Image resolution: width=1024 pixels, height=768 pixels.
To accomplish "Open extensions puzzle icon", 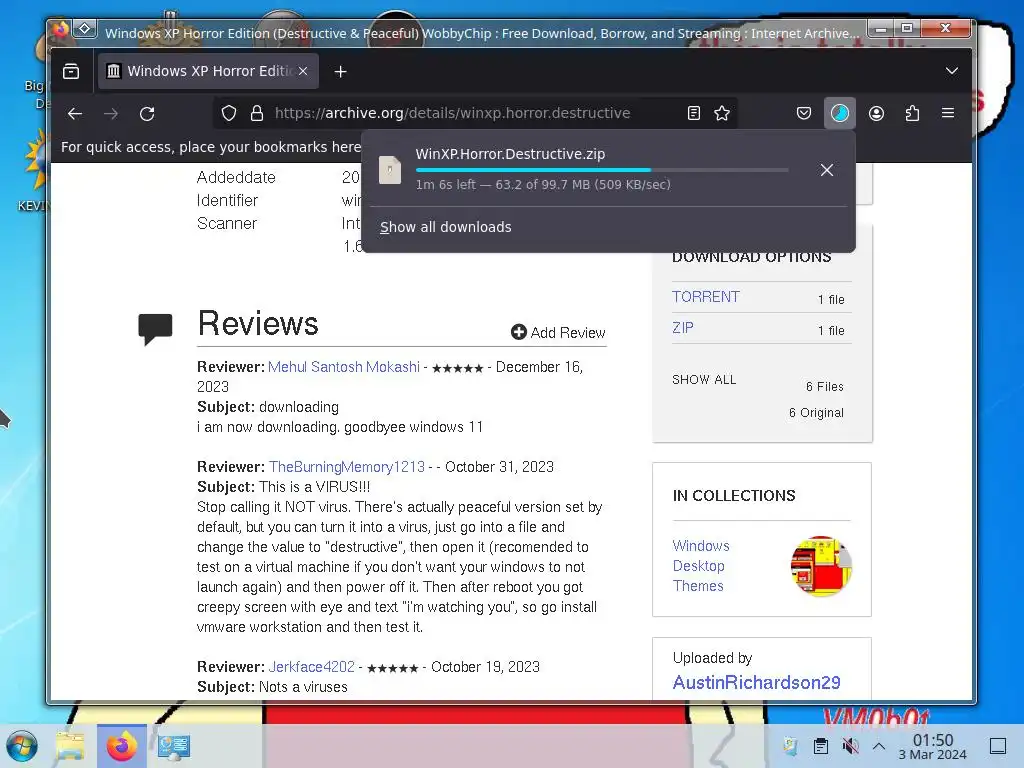I will (x=912, y=113).
